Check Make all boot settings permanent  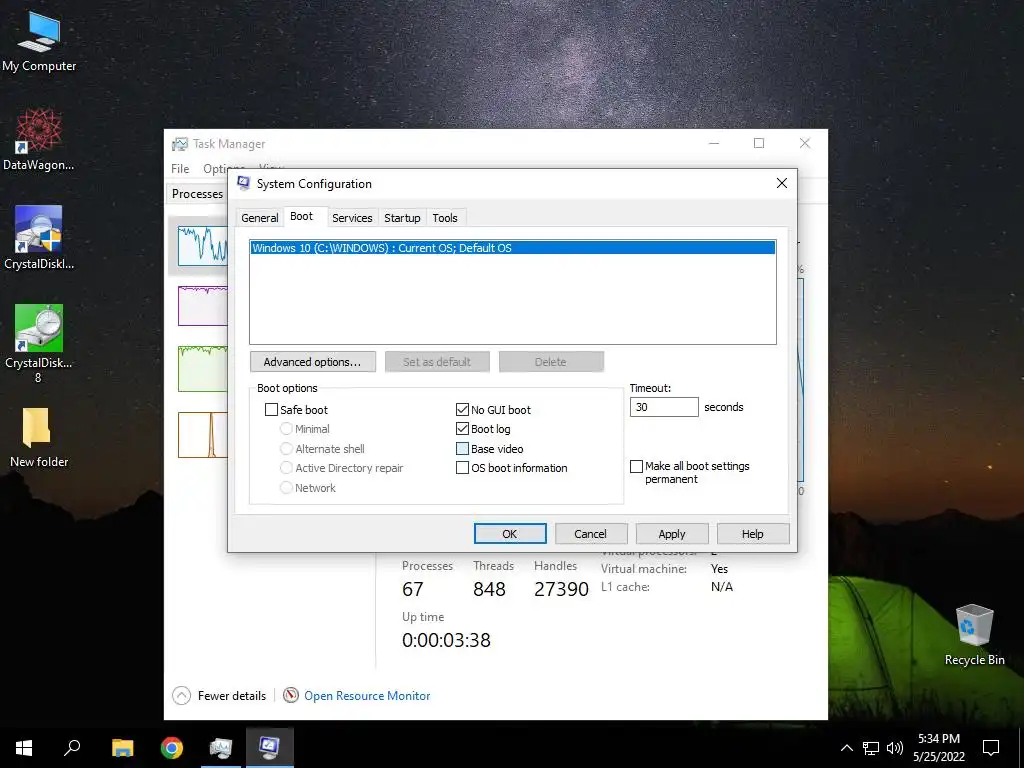tap(636, 466)
